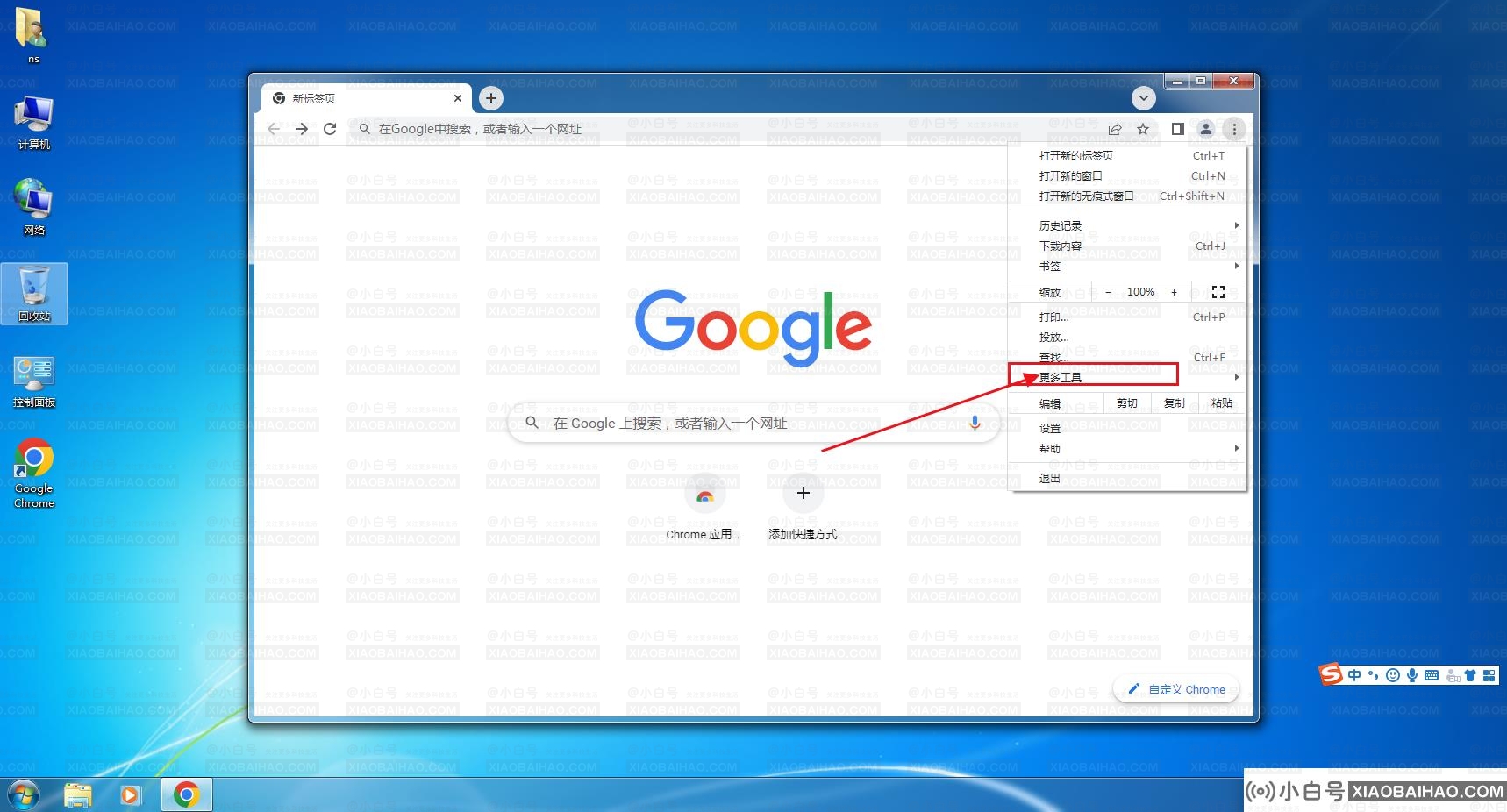Open file explorer from the taskbar
The width and height of the screenshot is (1507, 812).
[x=78, y=795]
